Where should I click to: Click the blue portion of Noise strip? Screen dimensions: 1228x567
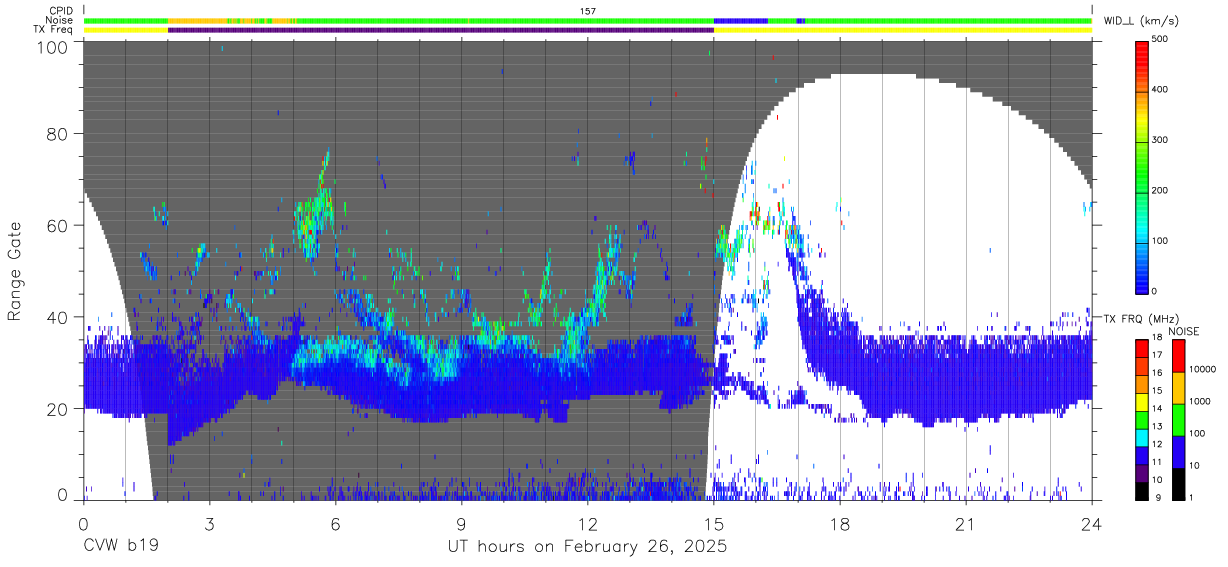[741, 20]
